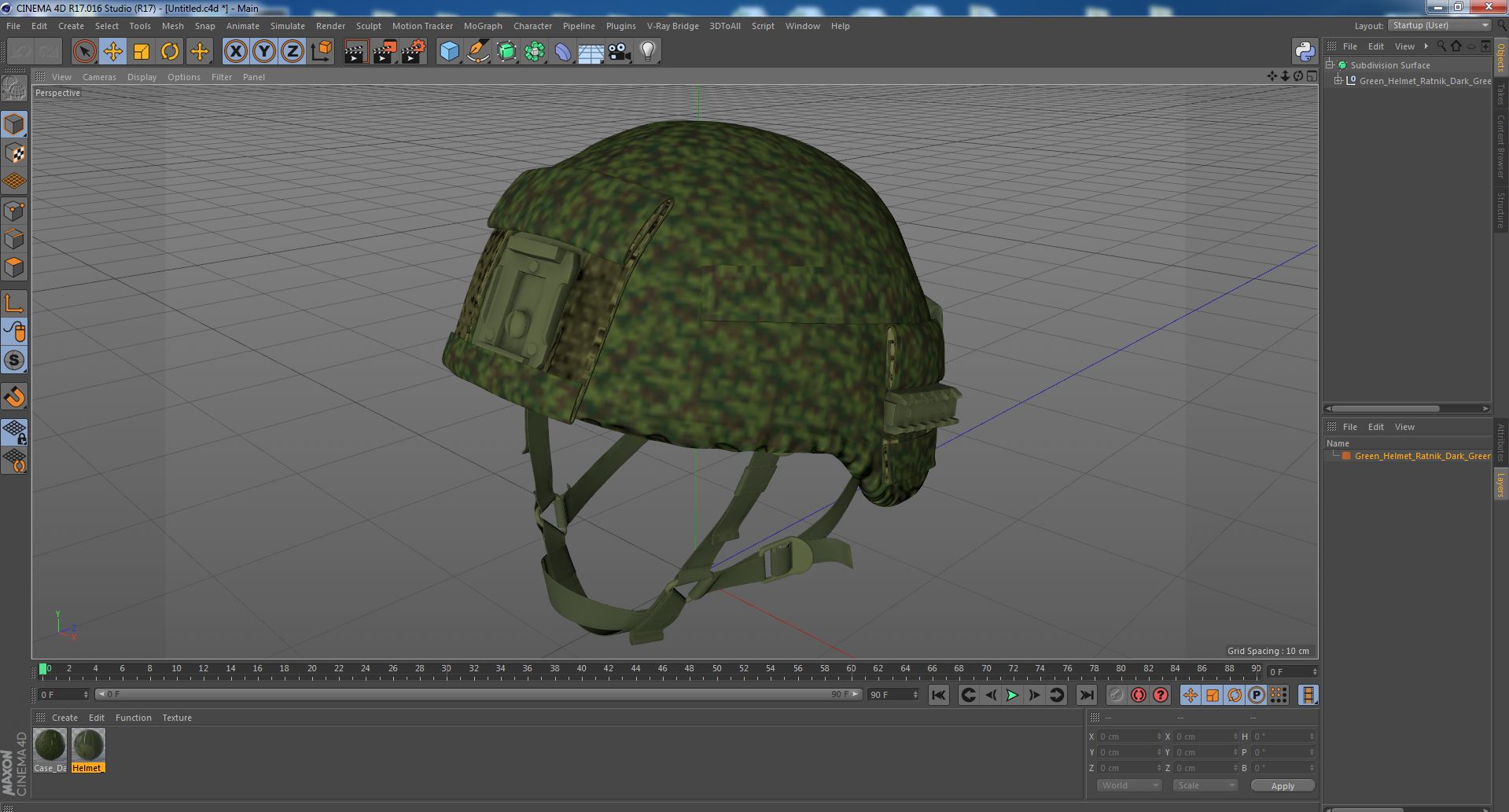Open the Scale mode dropdown
Screen dimensions: 1509x812
1205,785
